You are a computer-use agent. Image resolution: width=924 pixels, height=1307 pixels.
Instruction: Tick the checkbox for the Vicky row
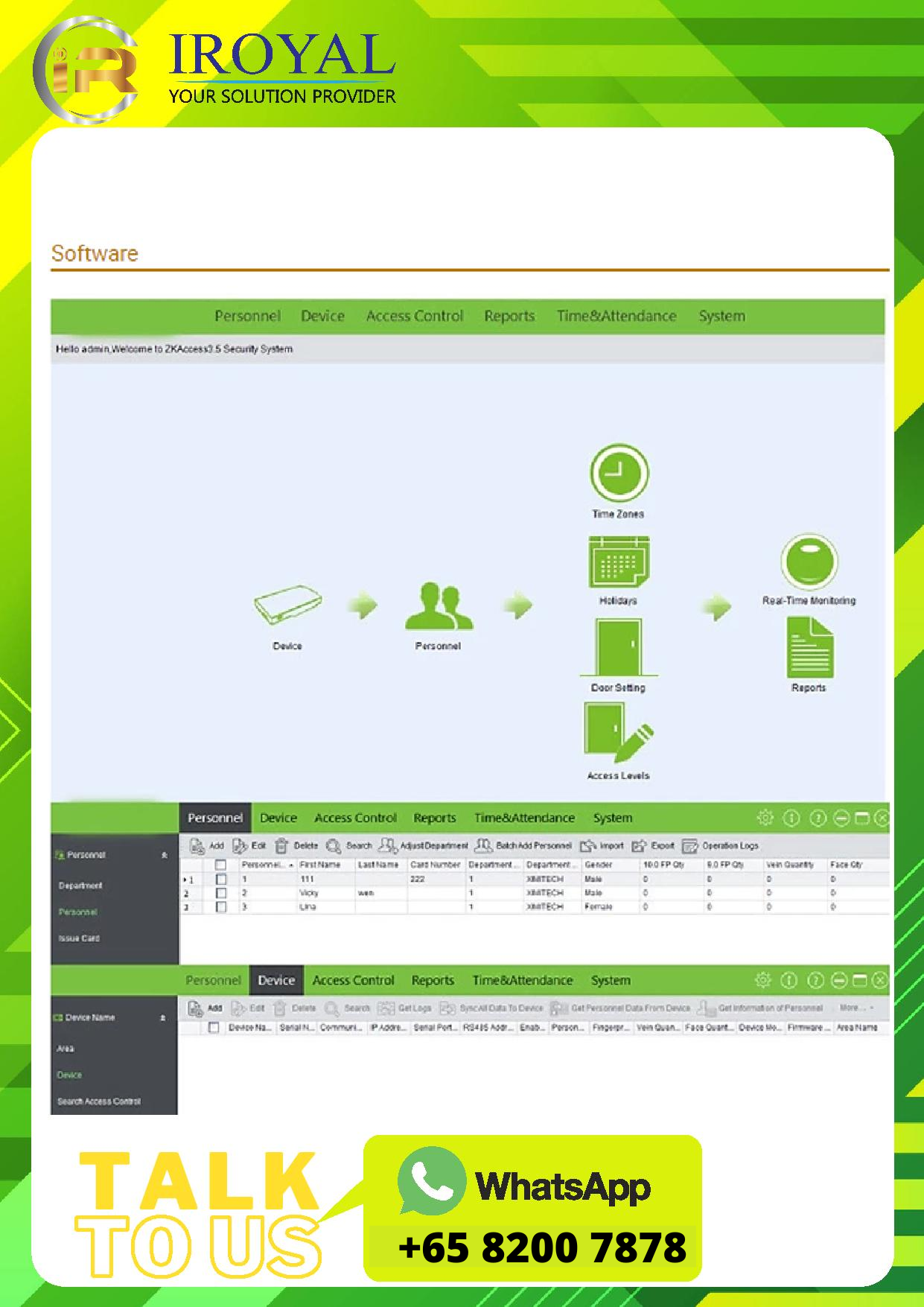(221, 893)
